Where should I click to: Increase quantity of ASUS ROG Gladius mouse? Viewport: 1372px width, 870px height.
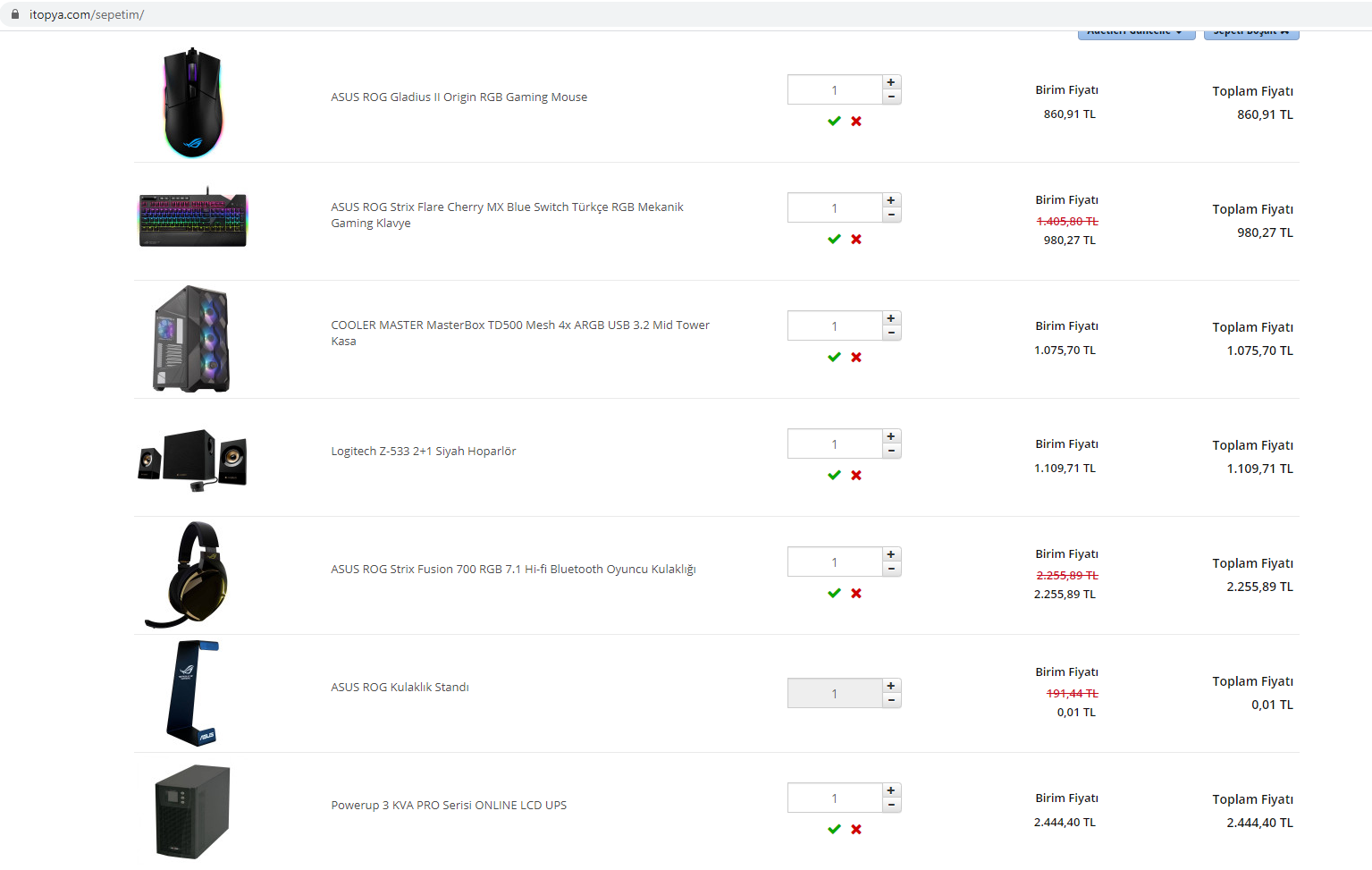click(891, 82)
